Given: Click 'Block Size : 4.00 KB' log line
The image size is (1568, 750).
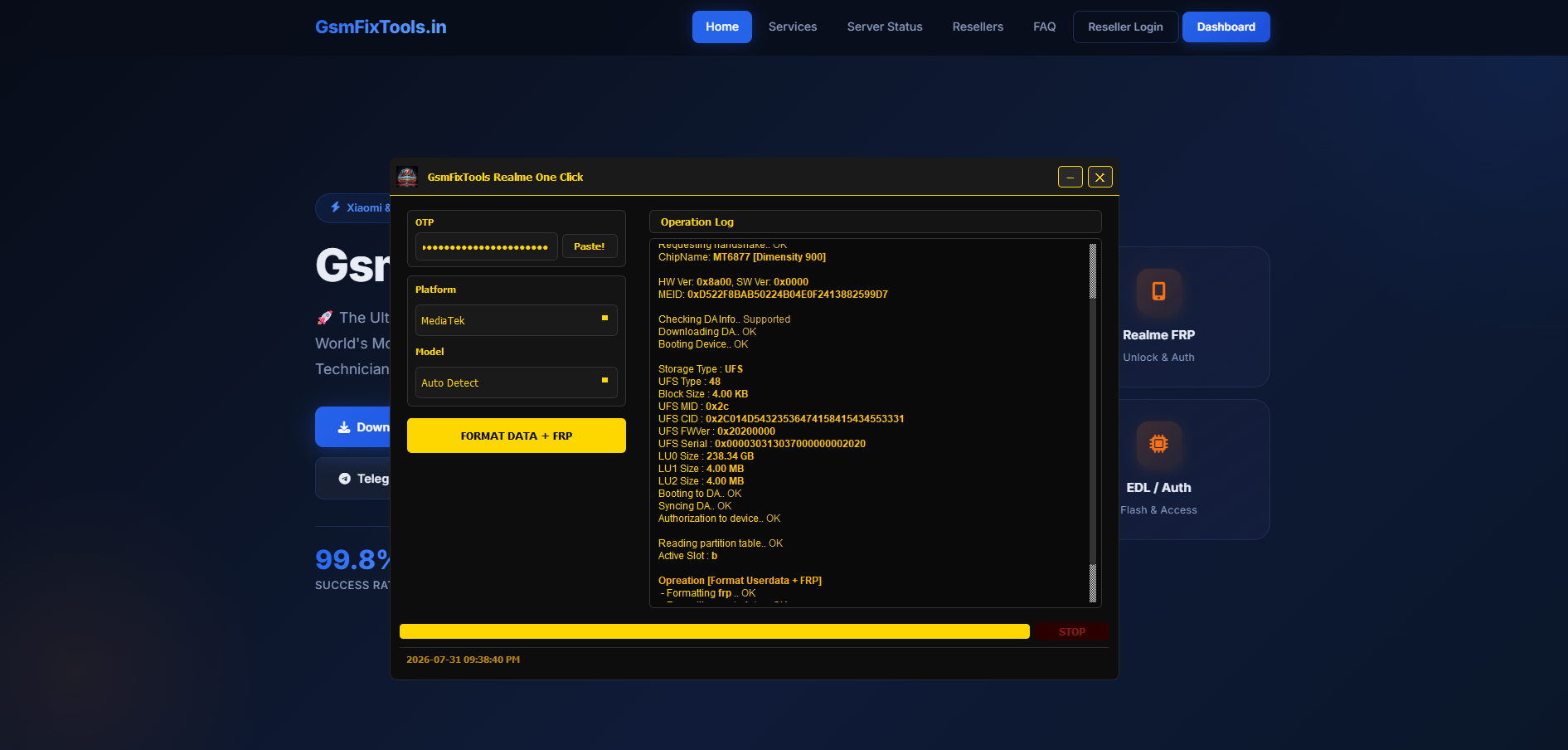Looking at the screenshot, I should [703, 394].
